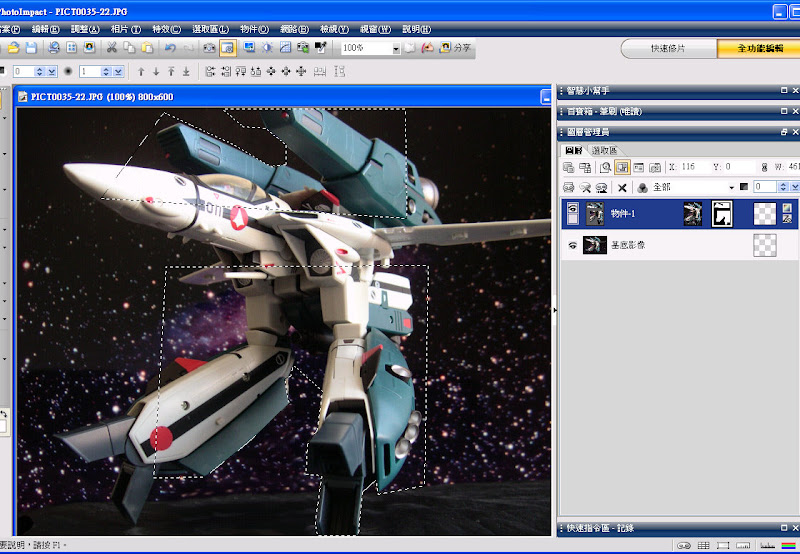The height and width of the screenshot is (554, 800).
Task: Open the 說明(H) menu
Action: (416, 30)
